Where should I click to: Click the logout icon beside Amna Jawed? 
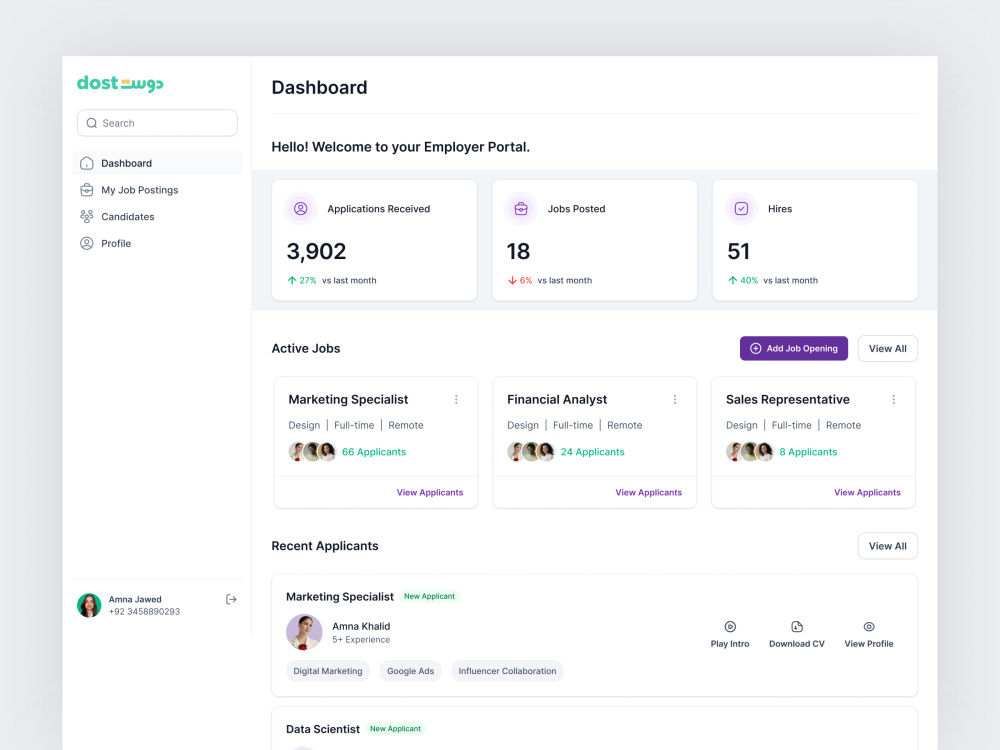[x=232, y=599]
